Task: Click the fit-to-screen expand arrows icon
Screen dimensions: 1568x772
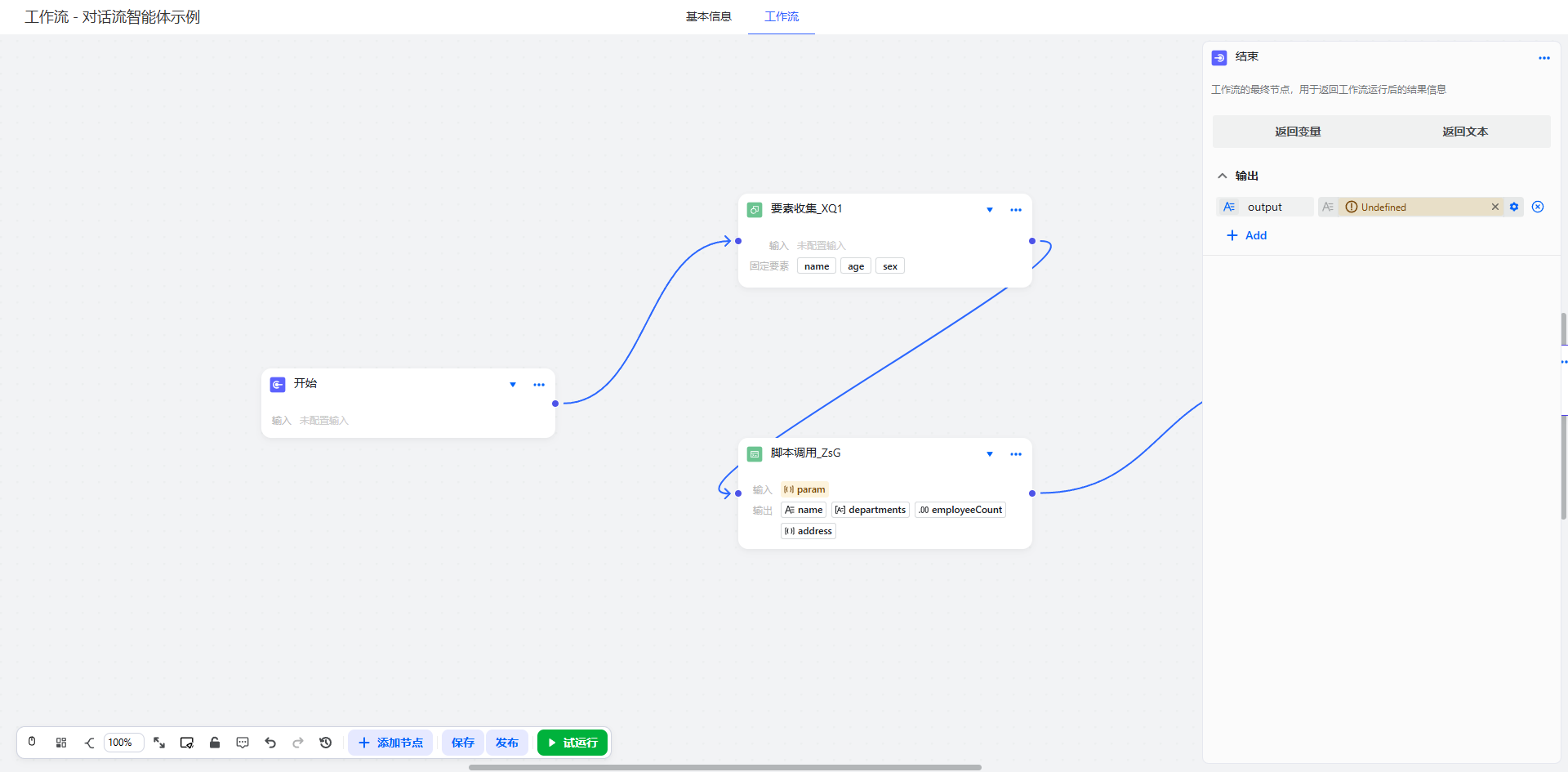Action: point(159,743)
